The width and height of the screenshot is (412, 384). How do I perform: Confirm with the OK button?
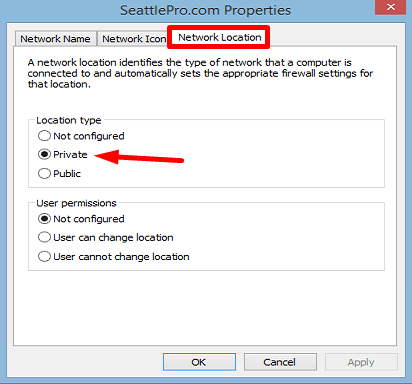click(199, 362)
